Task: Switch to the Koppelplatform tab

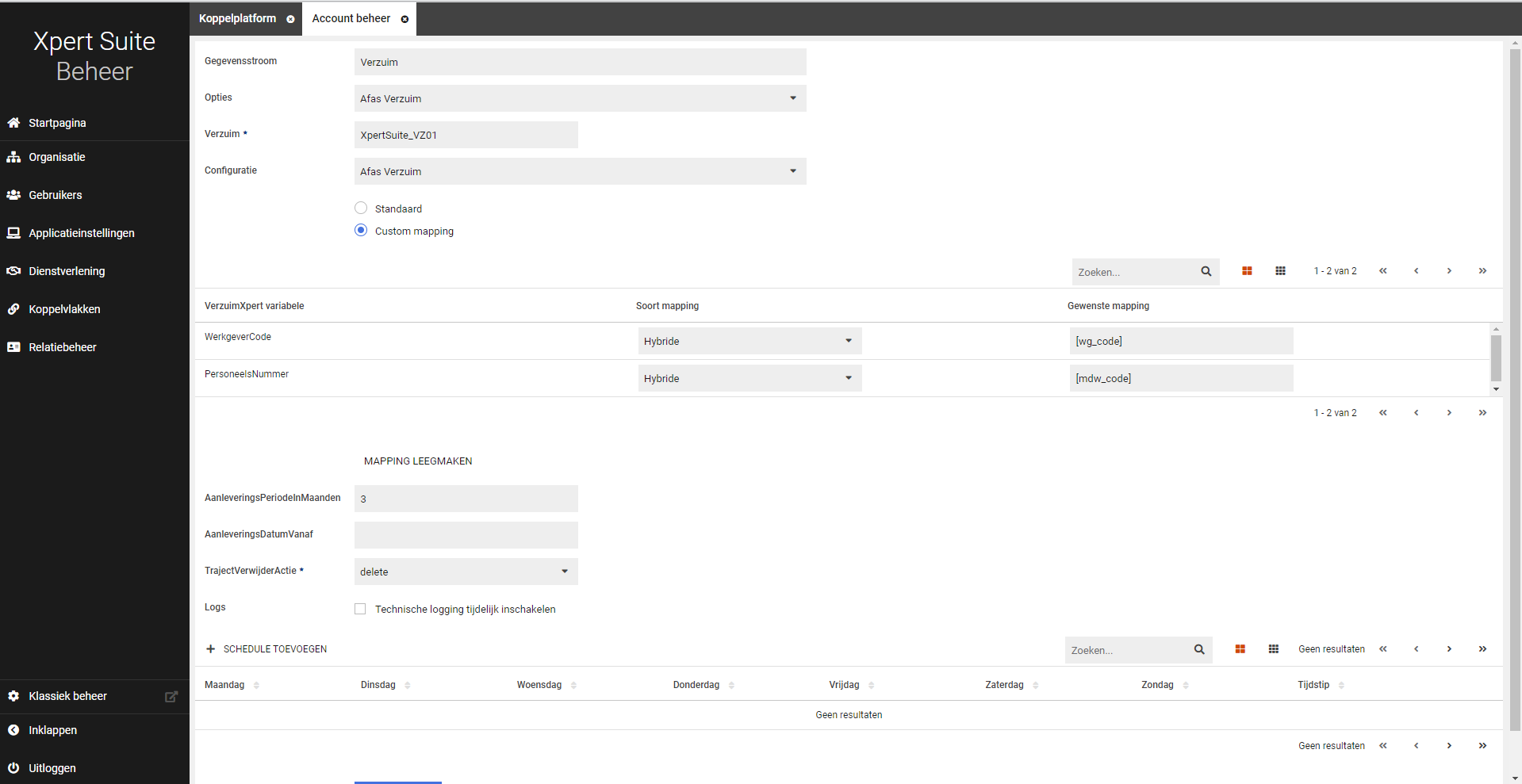Action: (x=237, y=18)
